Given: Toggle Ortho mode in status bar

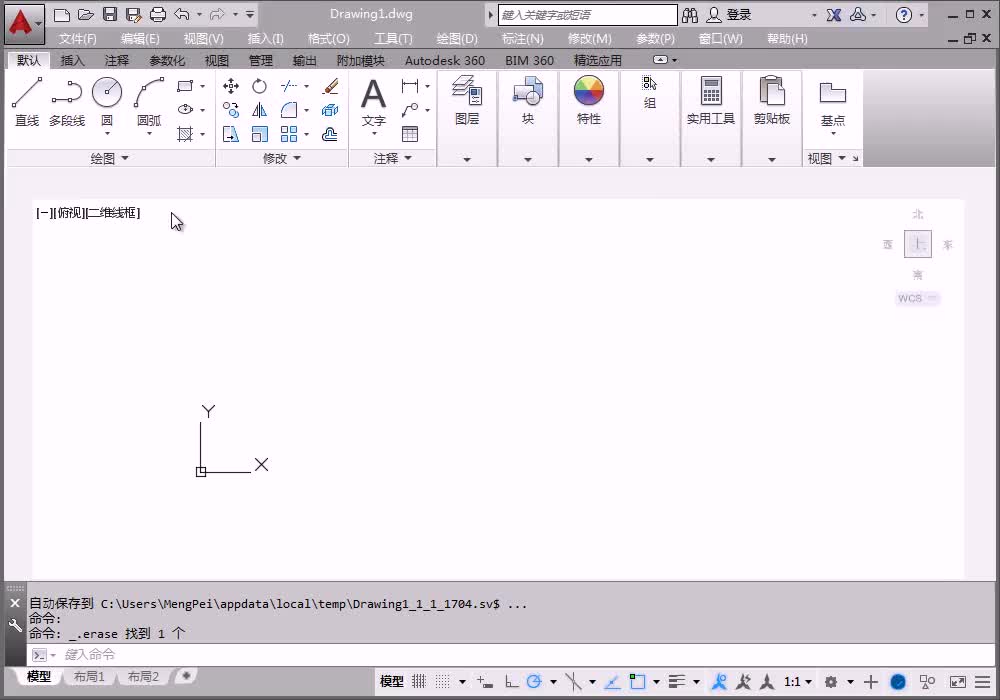Looking at the screenshot, I should (x=511, y=682).
